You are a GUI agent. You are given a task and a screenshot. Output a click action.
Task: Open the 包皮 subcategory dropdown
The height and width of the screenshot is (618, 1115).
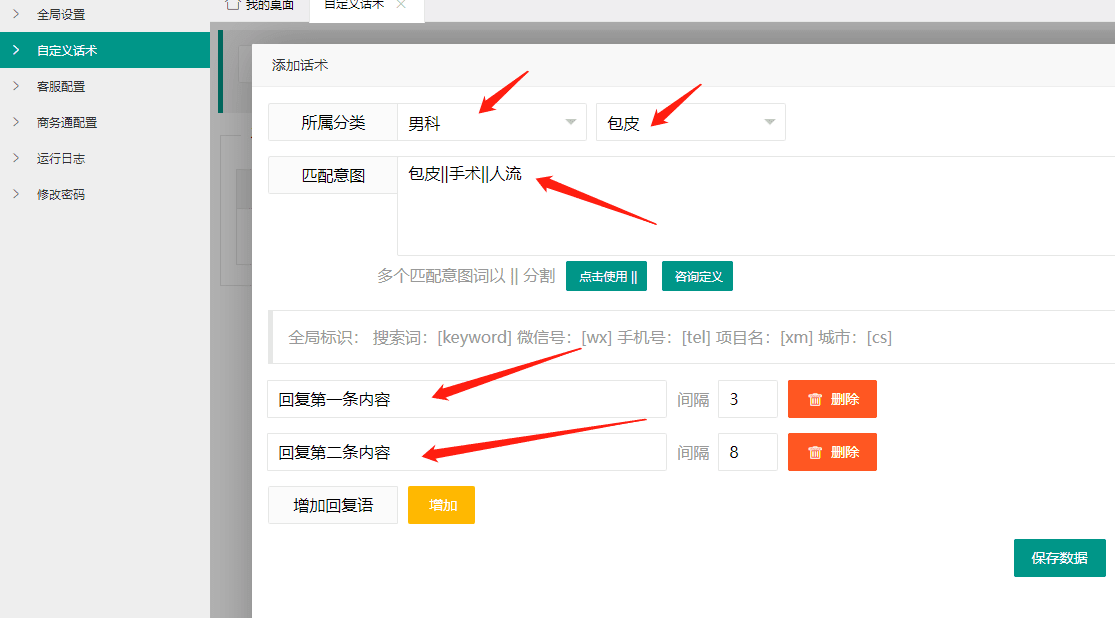click(x=690, y=123)
